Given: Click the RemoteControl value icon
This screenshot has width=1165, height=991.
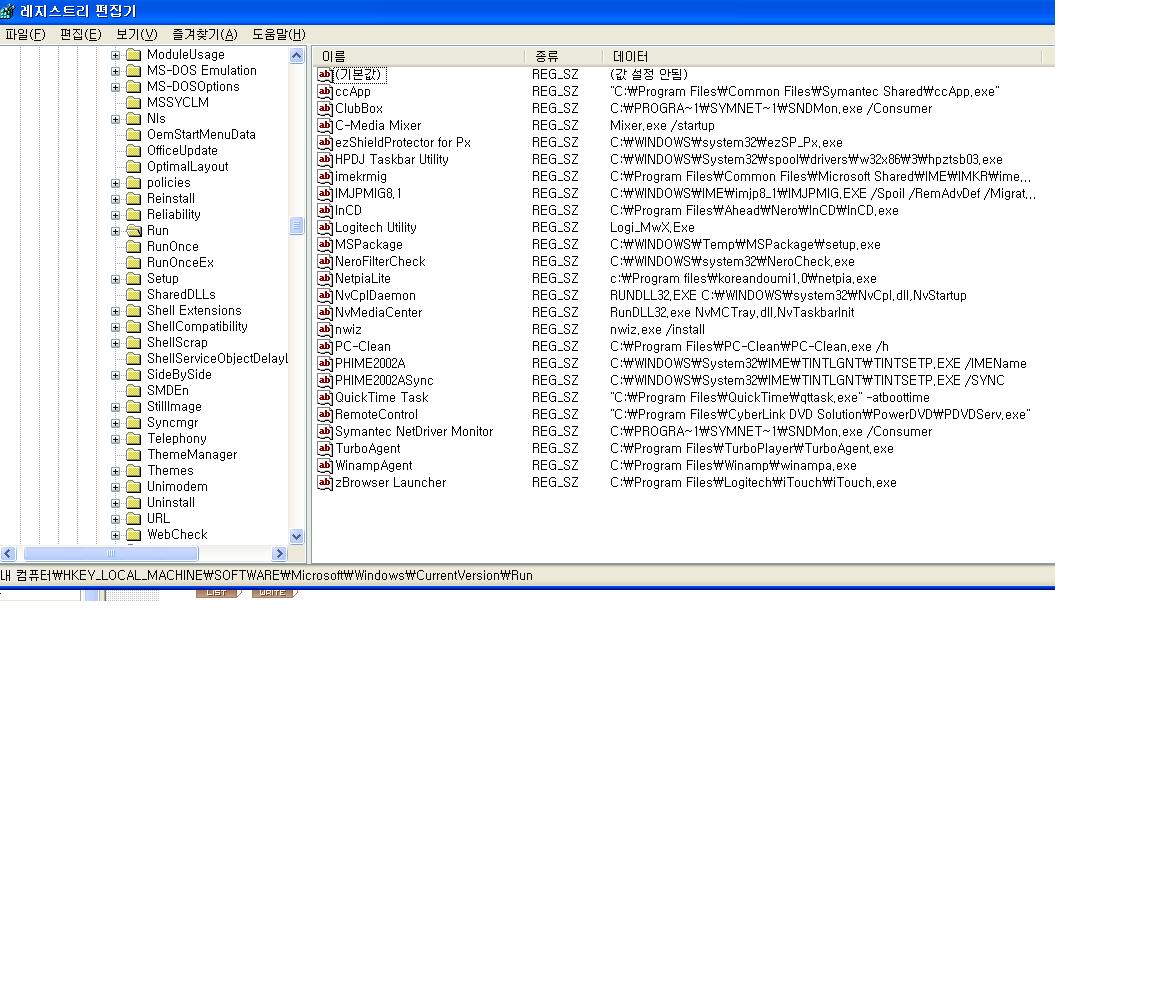Looking at the screenshot, I should (325, 416).
